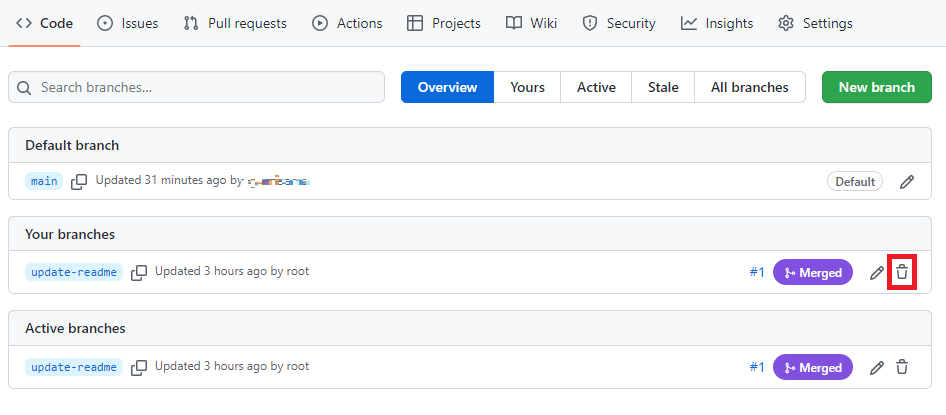Copy the main branch name to clipboard

pyautogui.click(x=79, y=181)
